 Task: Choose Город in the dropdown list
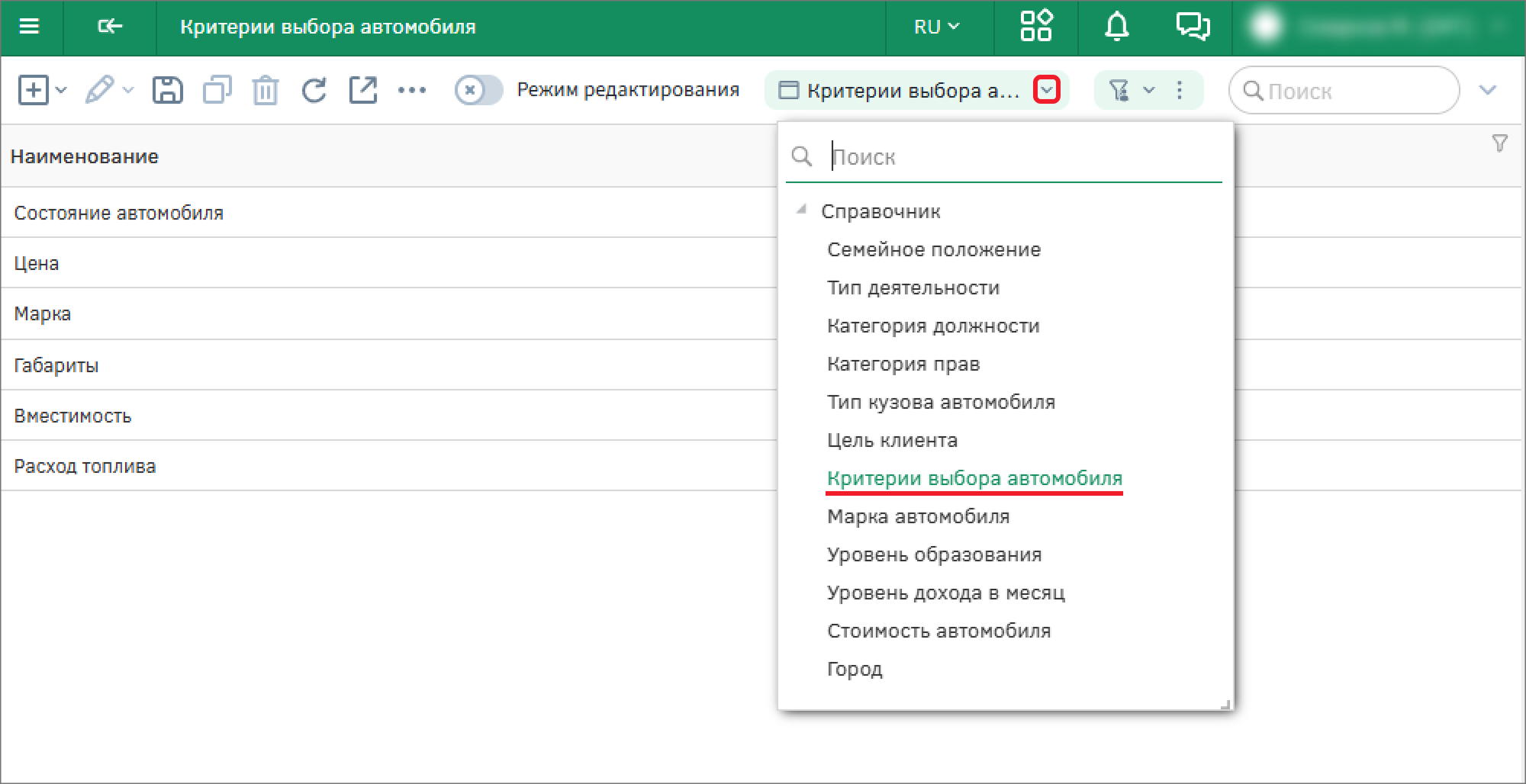click(855, 669)
